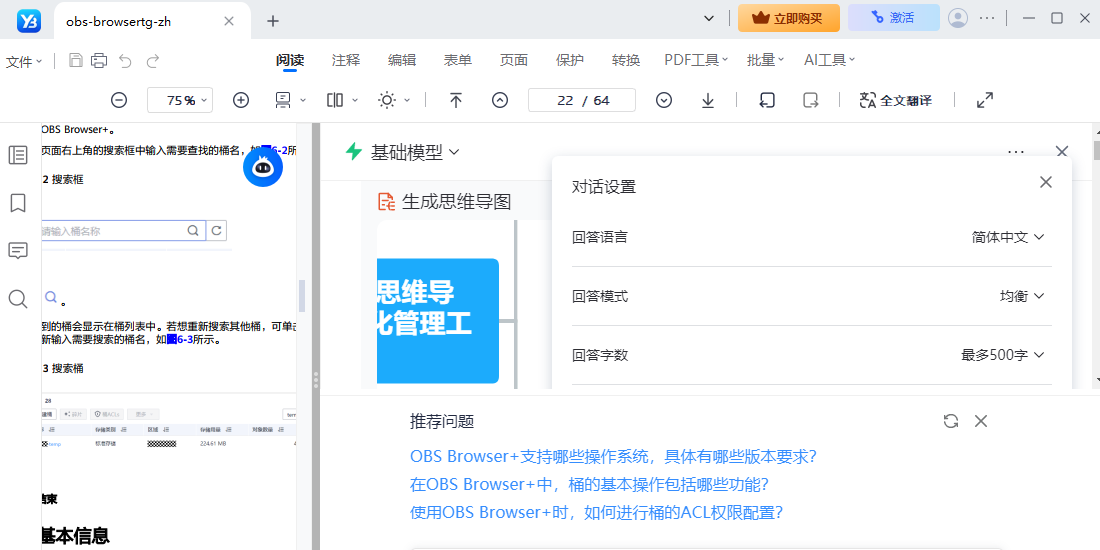Switch to the 阅读 tab
Viewport: 1100px width, 550px height.
tap(289, 60)
